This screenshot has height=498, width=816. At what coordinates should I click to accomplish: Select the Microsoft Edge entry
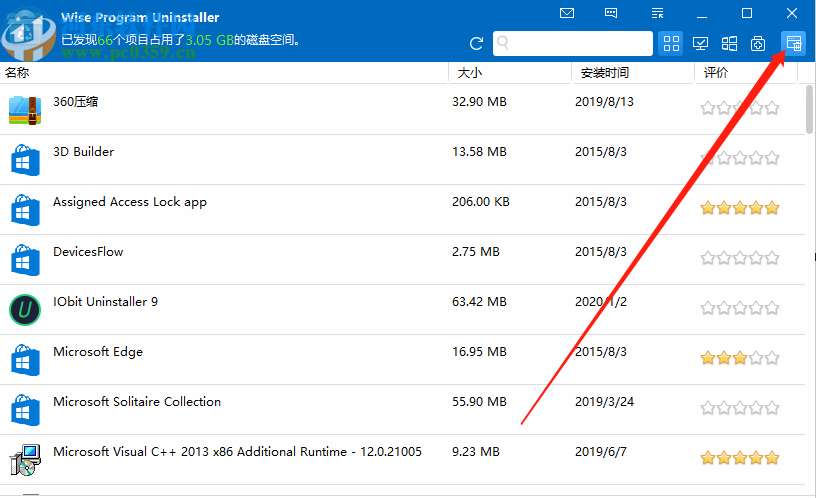tap(98, 352)
